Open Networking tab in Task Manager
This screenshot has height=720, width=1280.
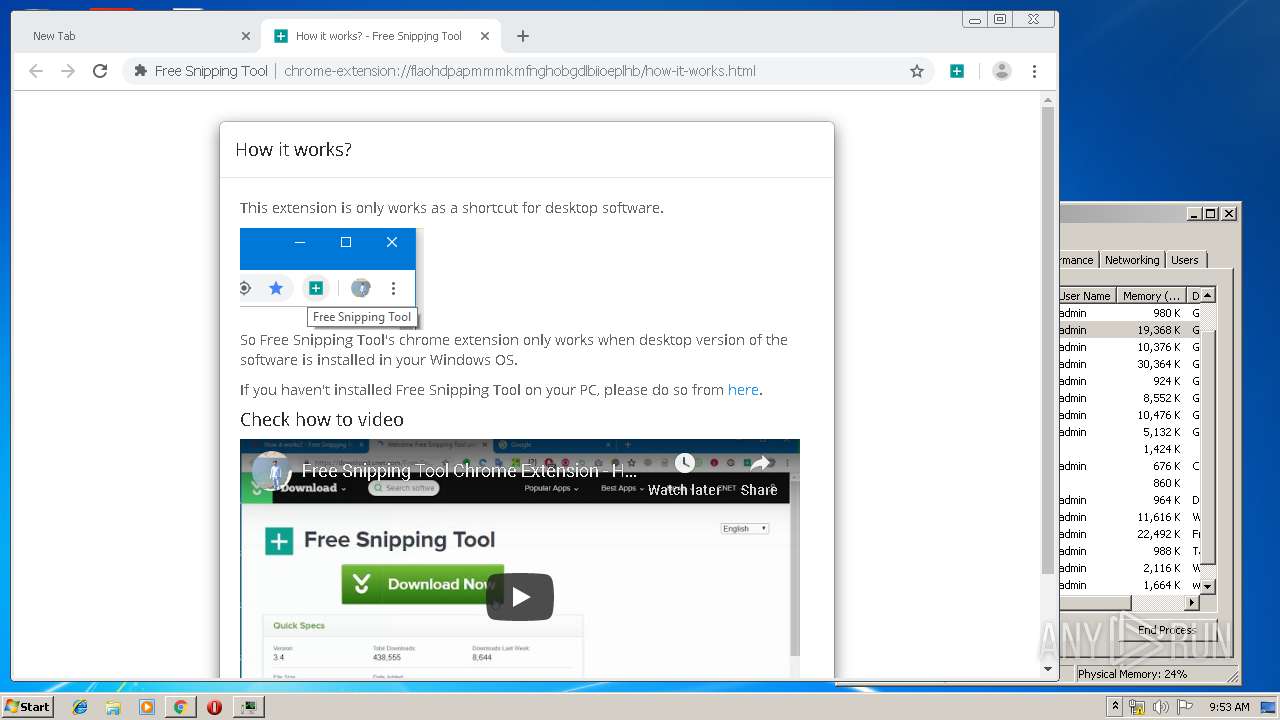[1132, 260]
